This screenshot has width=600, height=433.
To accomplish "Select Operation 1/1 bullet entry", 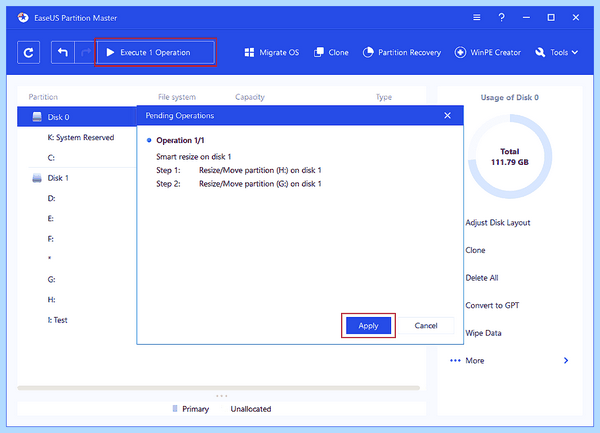I will 176,140.
